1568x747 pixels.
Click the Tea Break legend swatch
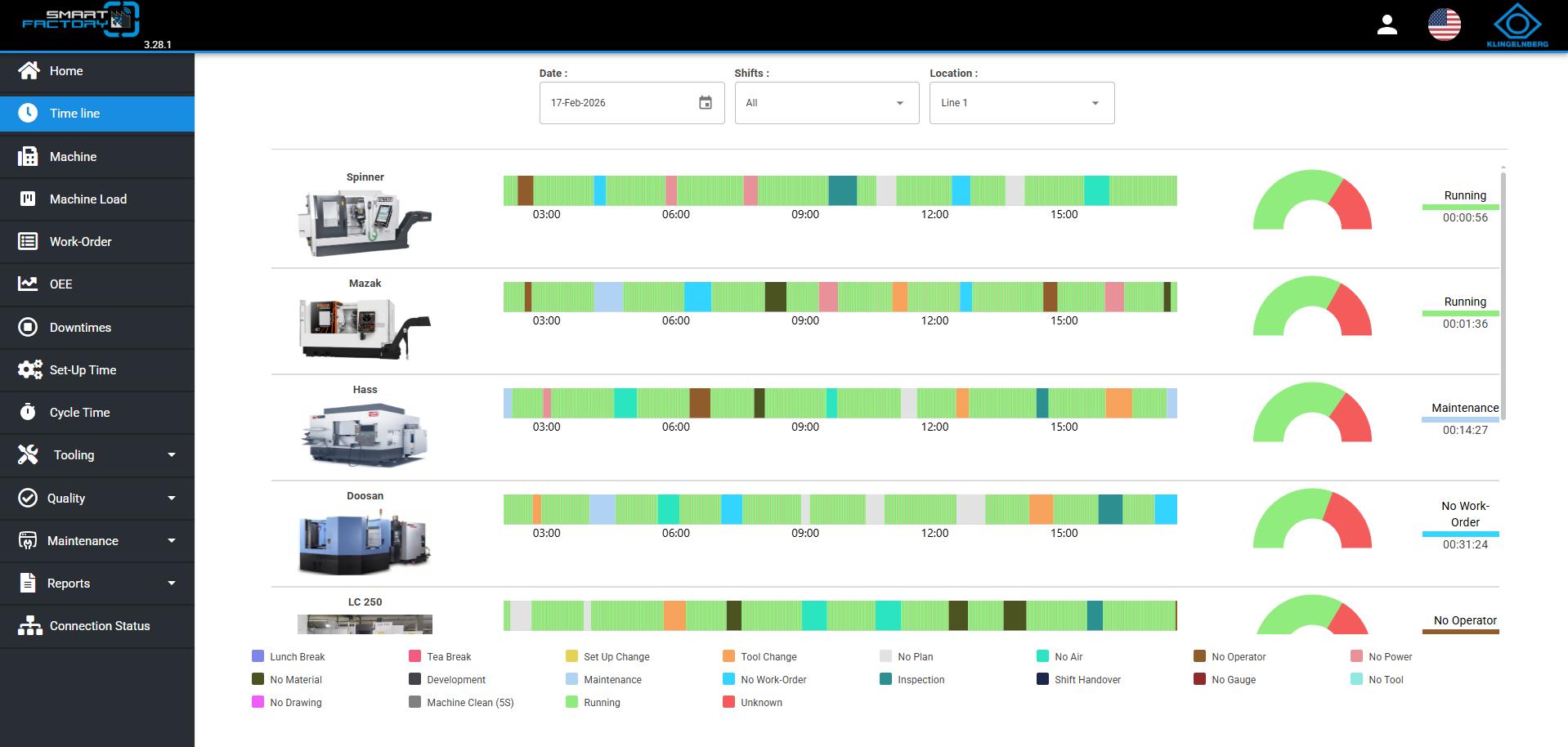click(x=414, y=656)
